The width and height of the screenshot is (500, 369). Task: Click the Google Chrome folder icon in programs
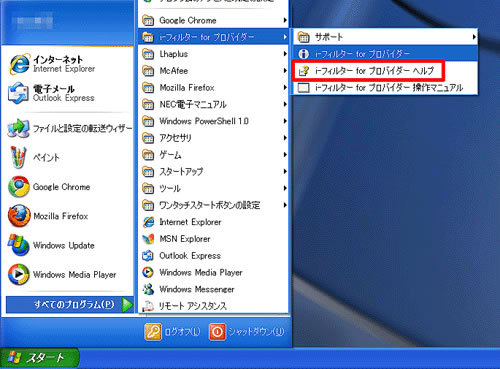[x=148, y=20]
